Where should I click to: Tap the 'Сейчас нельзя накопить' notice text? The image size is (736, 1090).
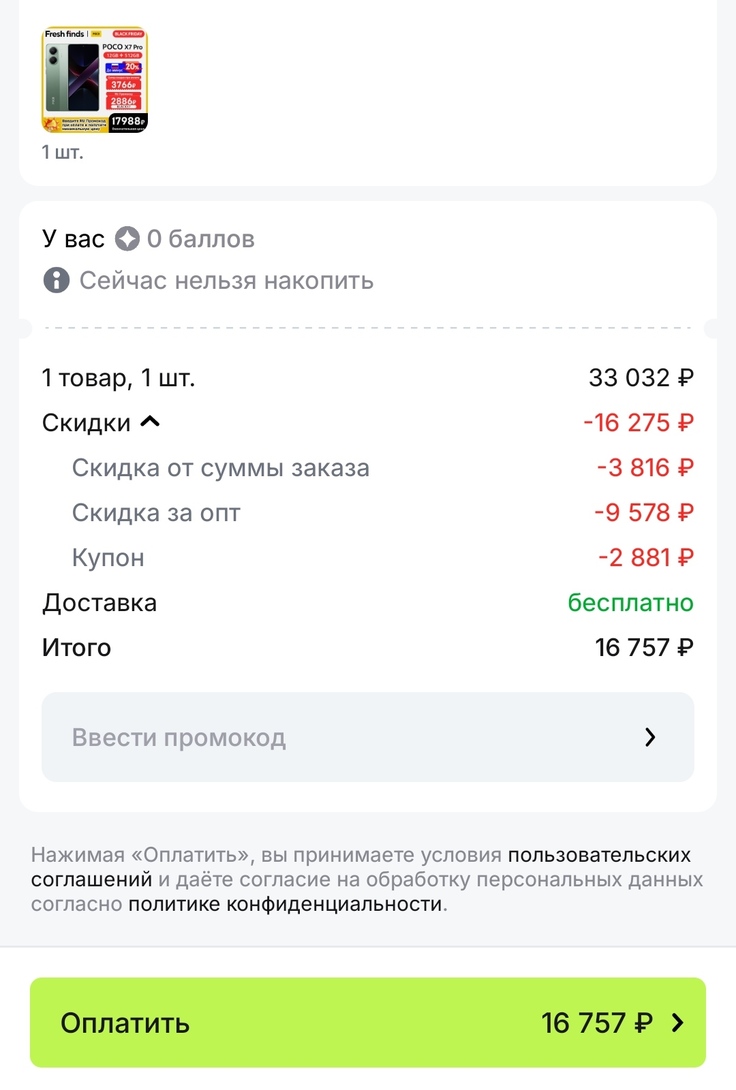(226, 280)
